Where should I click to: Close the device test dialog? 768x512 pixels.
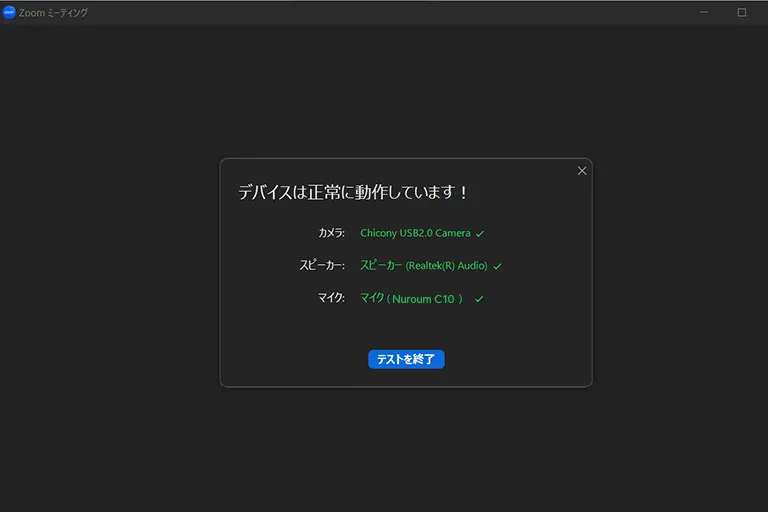(582, 171)
